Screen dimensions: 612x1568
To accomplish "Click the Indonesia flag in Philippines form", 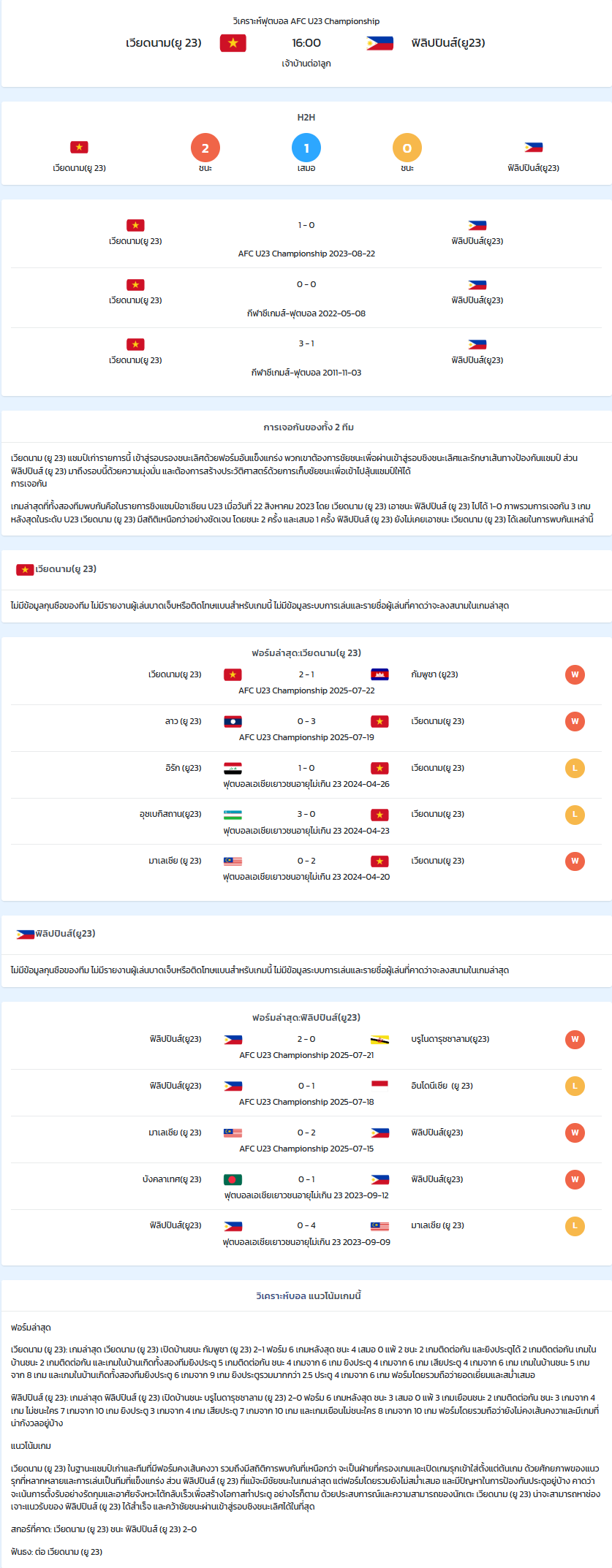I will [x=379, y=1086].
